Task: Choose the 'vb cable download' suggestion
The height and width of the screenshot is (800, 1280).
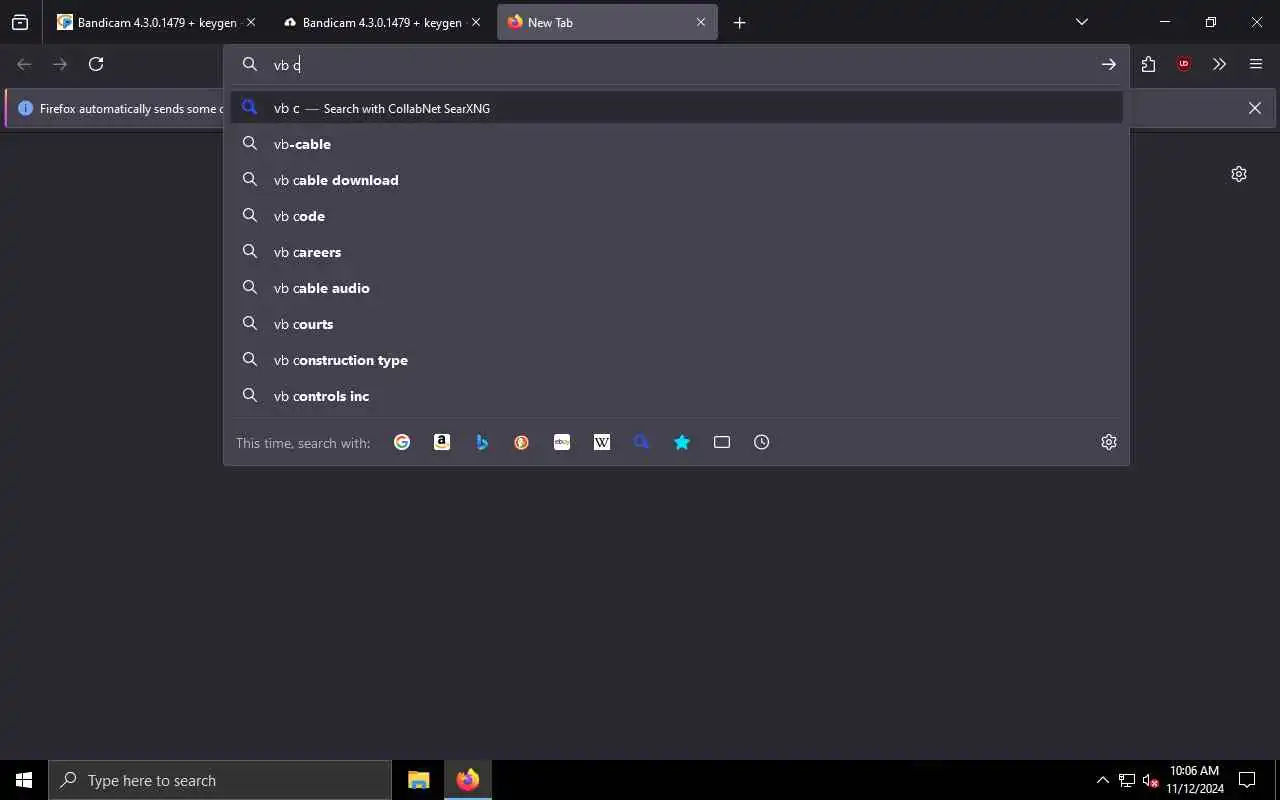Action: [676, 180]
